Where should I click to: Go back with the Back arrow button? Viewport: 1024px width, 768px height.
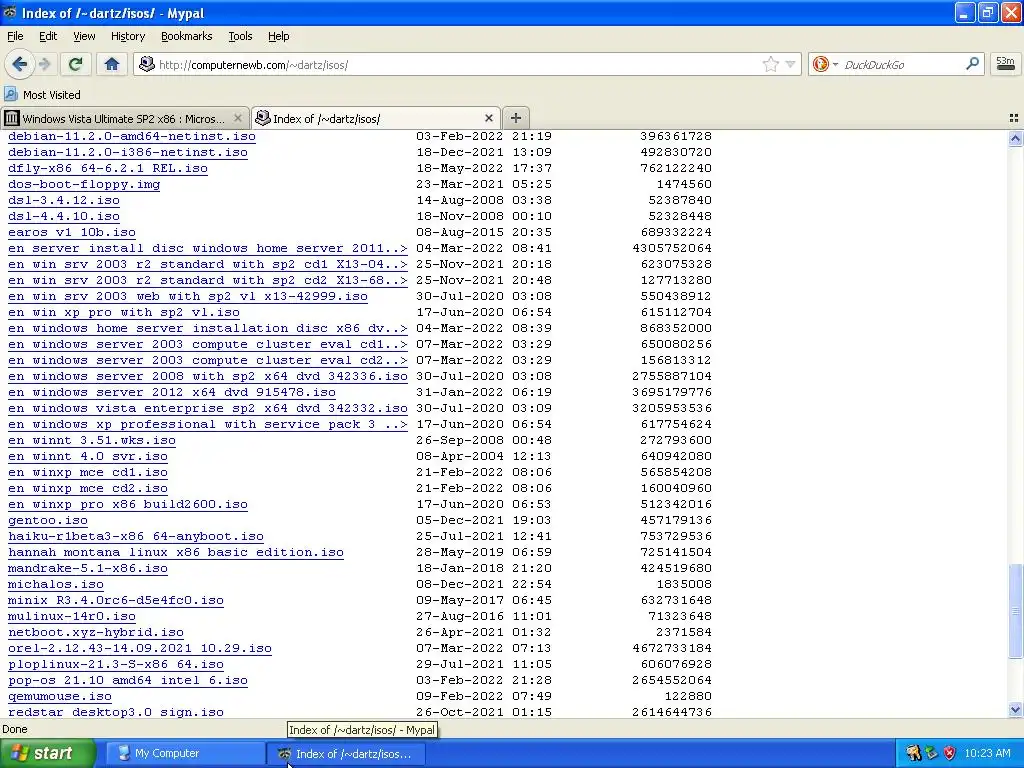[20, 64]
